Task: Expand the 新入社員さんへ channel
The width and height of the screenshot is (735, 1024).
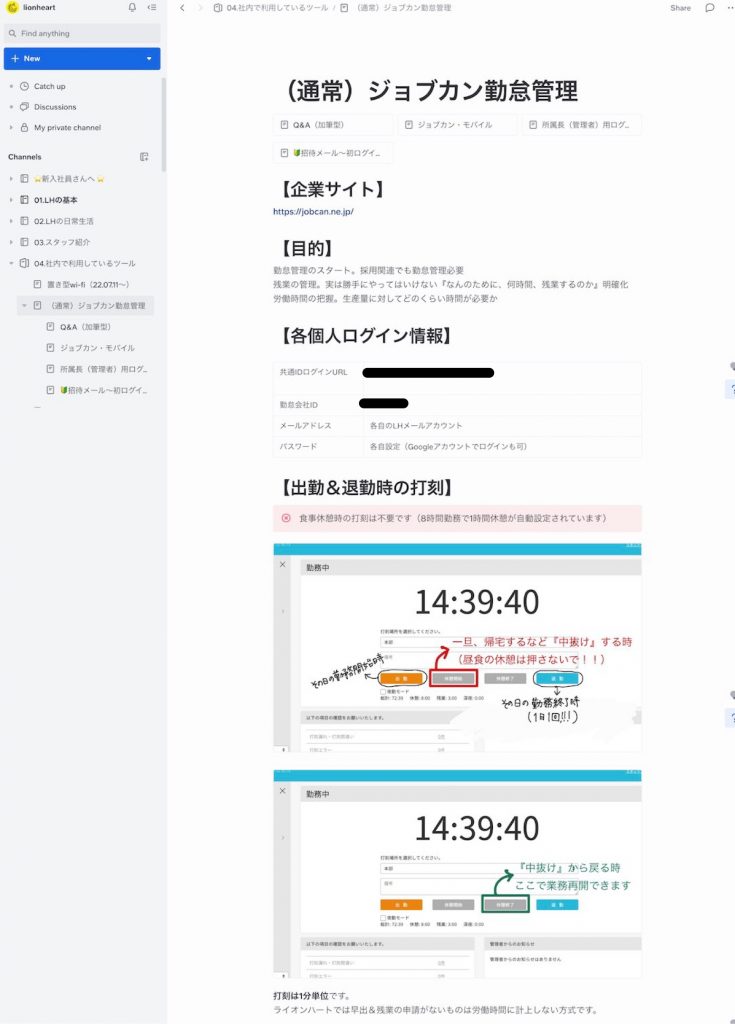Action: tap(11, 179)
